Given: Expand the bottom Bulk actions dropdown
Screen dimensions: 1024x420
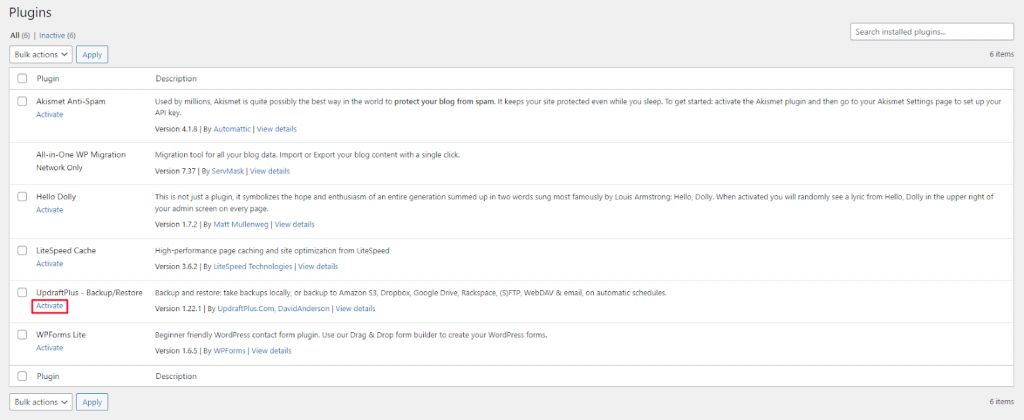Looking at the screenshot, I should click(x=41, y=401).
